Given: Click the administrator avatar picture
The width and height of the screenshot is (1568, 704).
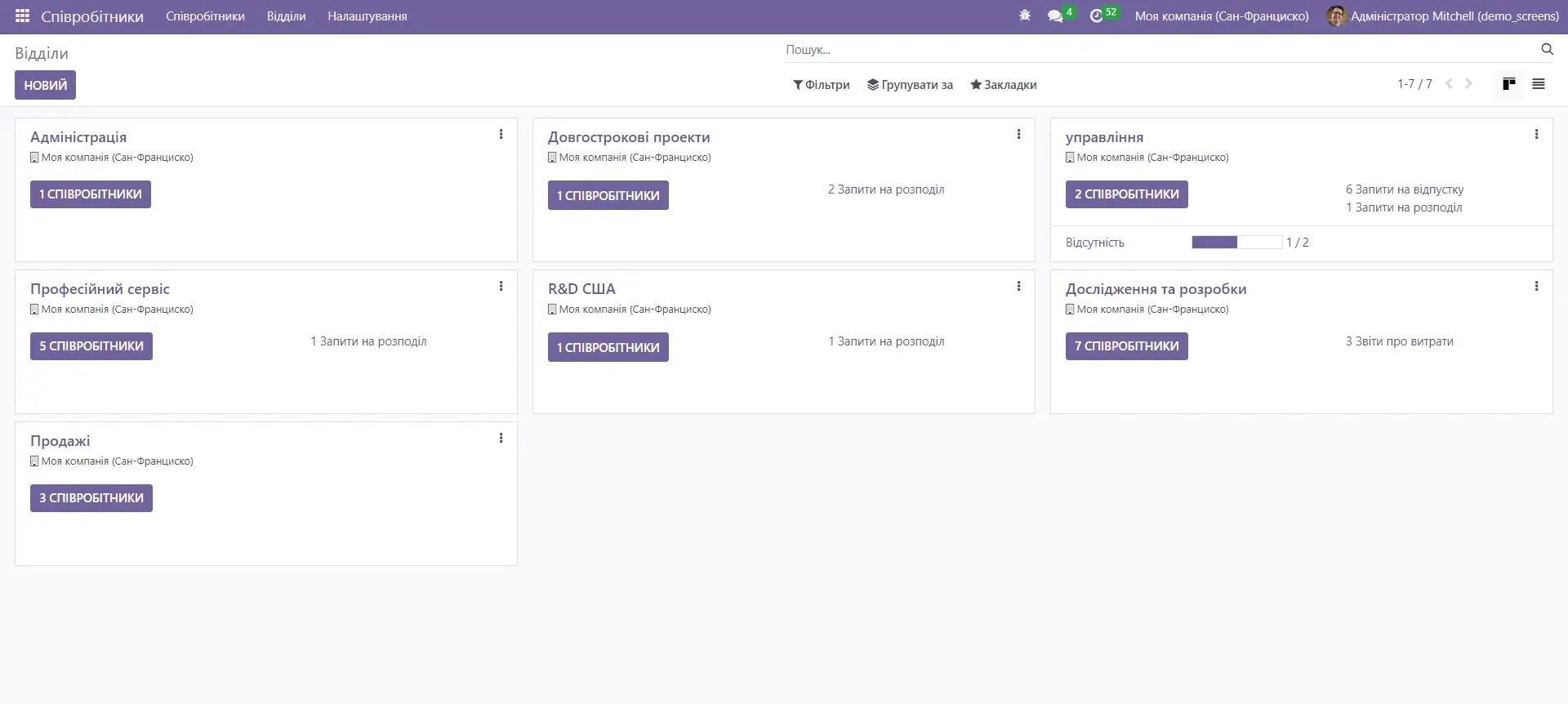Looking at the screenshot, I should [1336, 16].
